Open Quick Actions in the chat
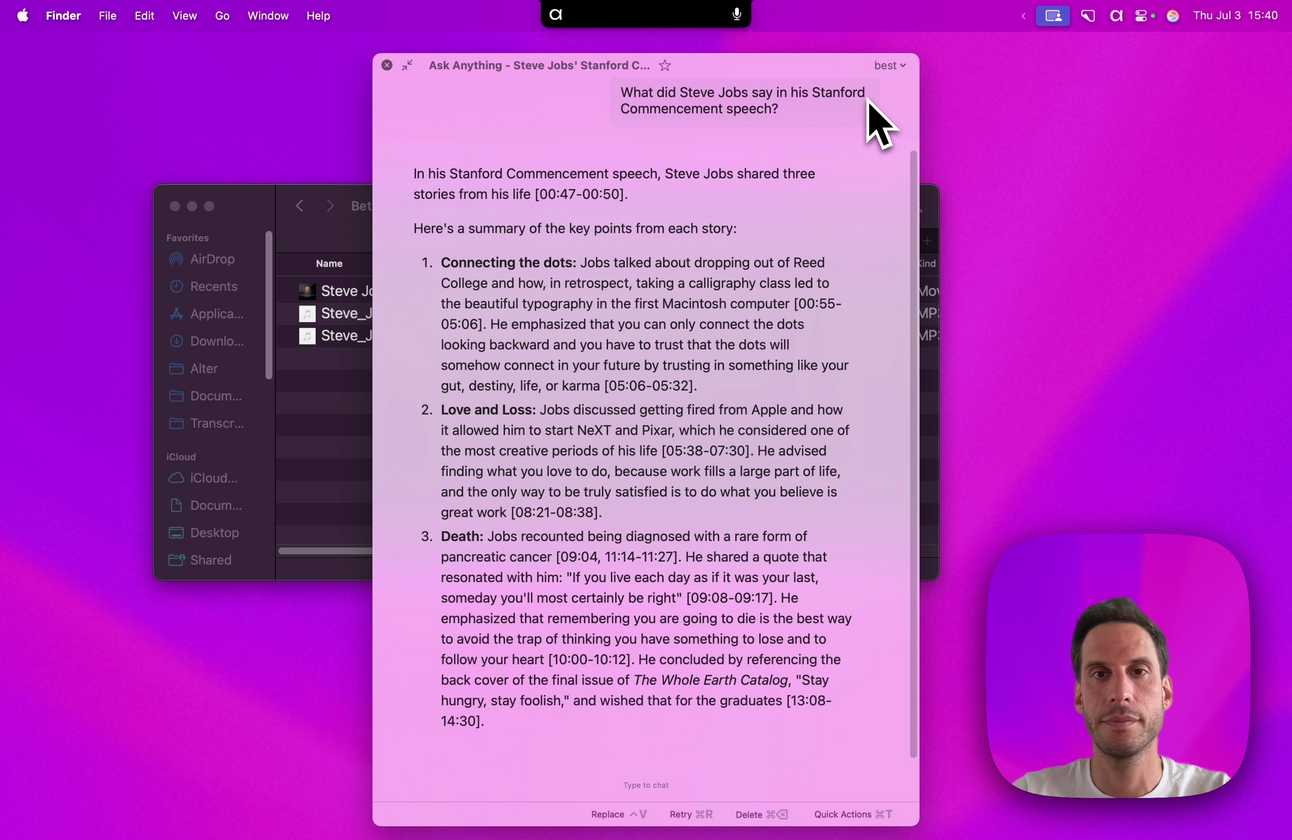 click(x=853, y=814)
